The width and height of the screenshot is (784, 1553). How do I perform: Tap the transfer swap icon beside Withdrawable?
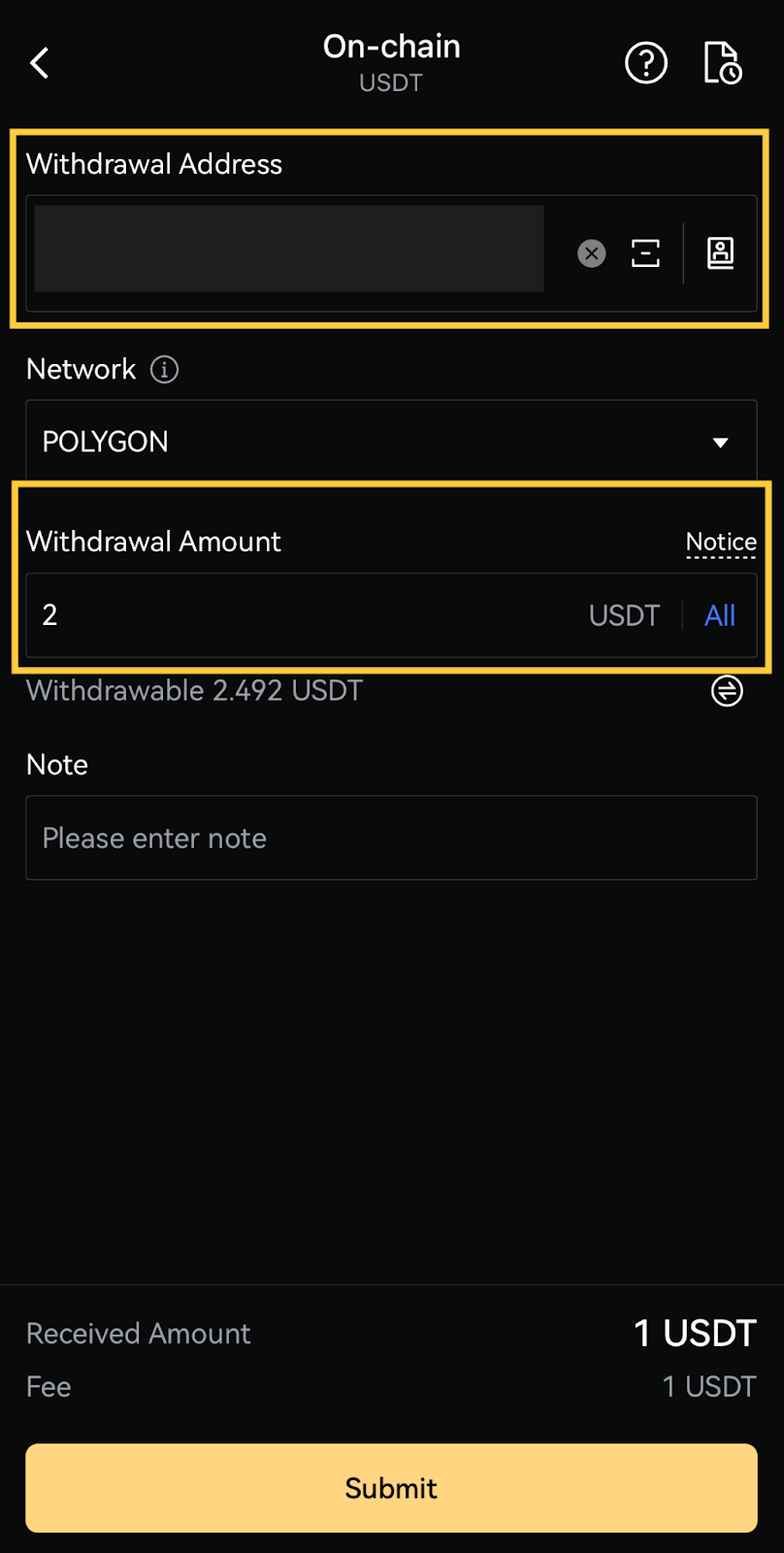(727, 691)
